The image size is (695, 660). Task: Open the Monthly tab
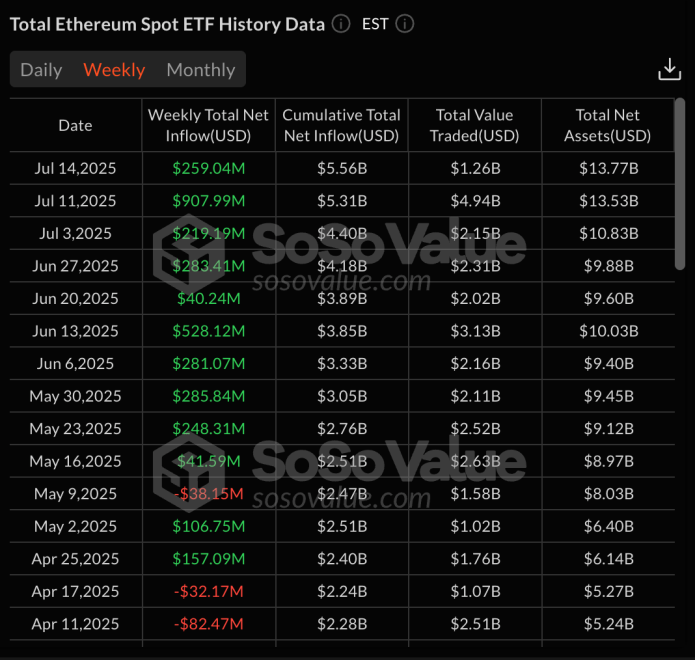200,70
